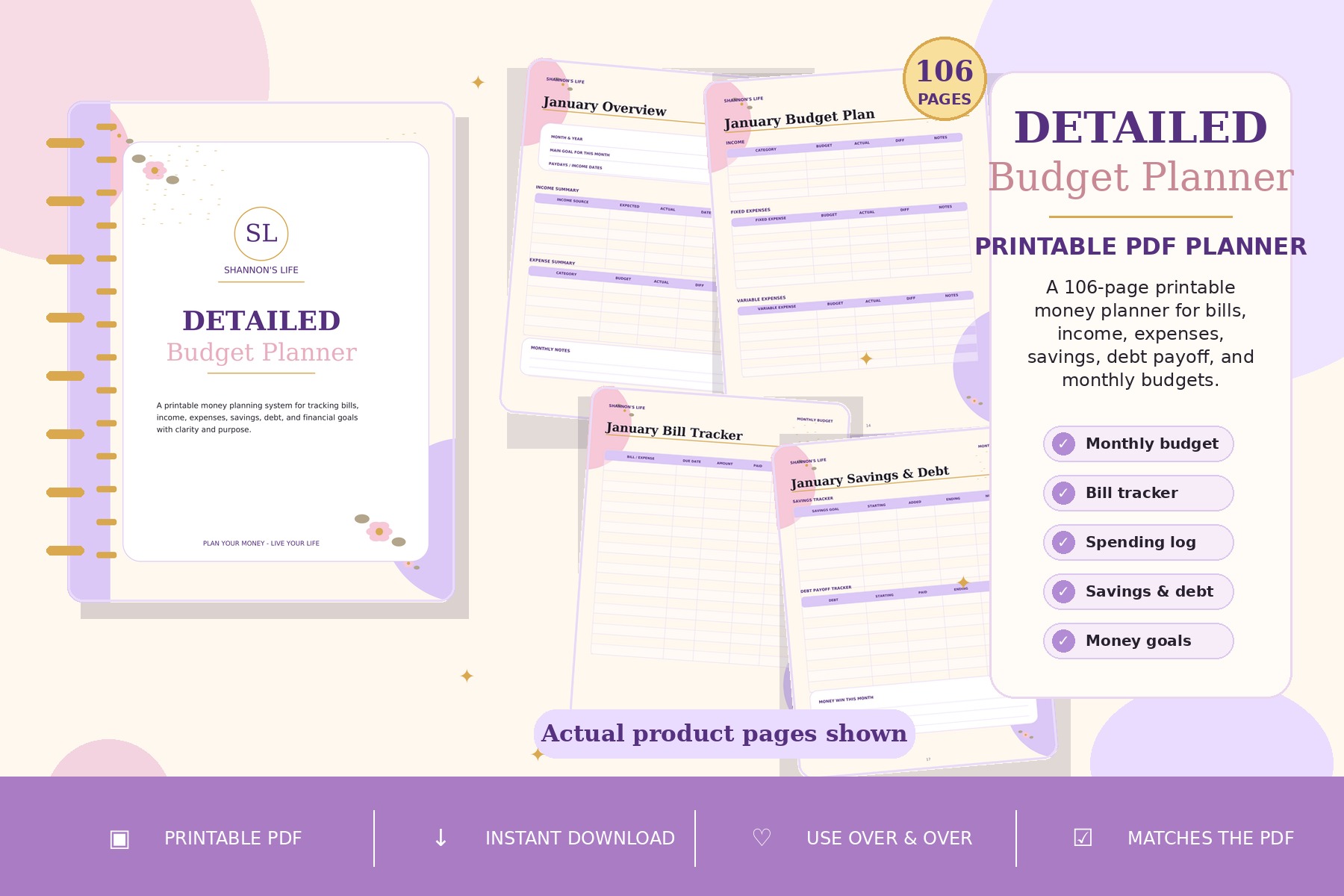Click the January Bill Tracker page title

coord(673,431)
